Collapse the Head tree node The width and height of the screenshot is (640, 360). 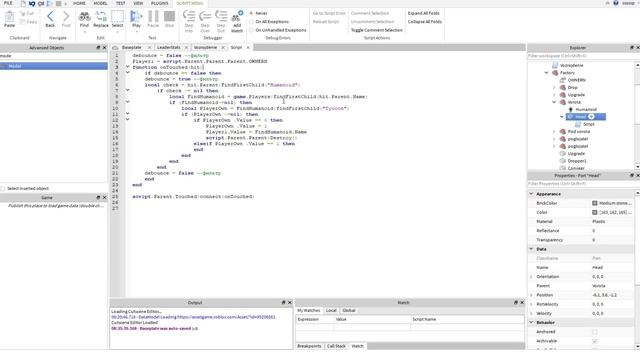coord(562,117)
